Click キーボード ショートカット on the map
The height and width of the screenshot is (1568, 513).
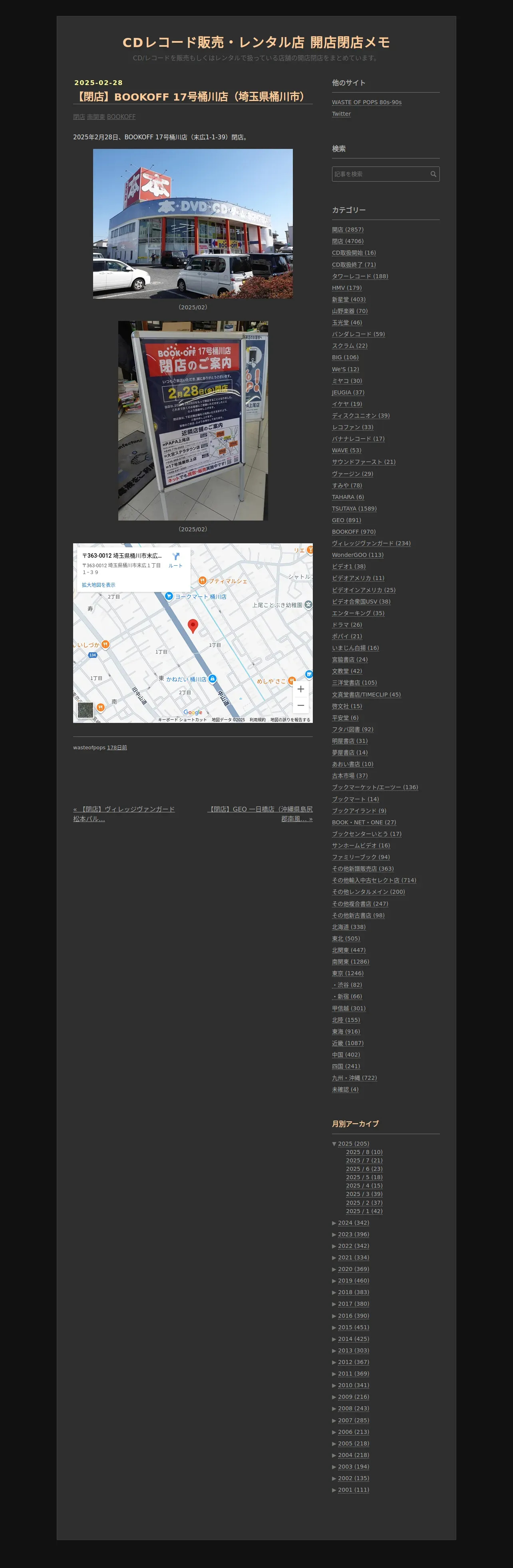coord(182,719)
